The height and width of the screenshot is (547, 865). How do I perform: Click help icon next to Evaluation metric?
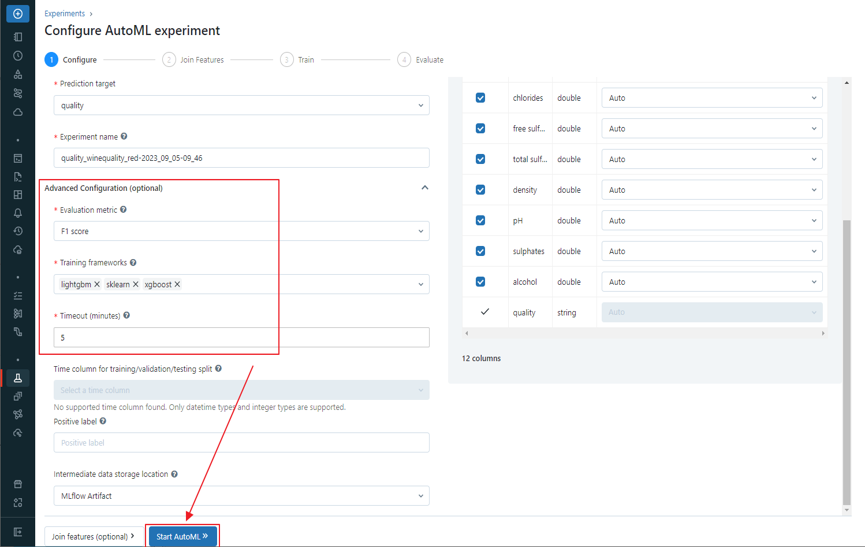(124, 210)
